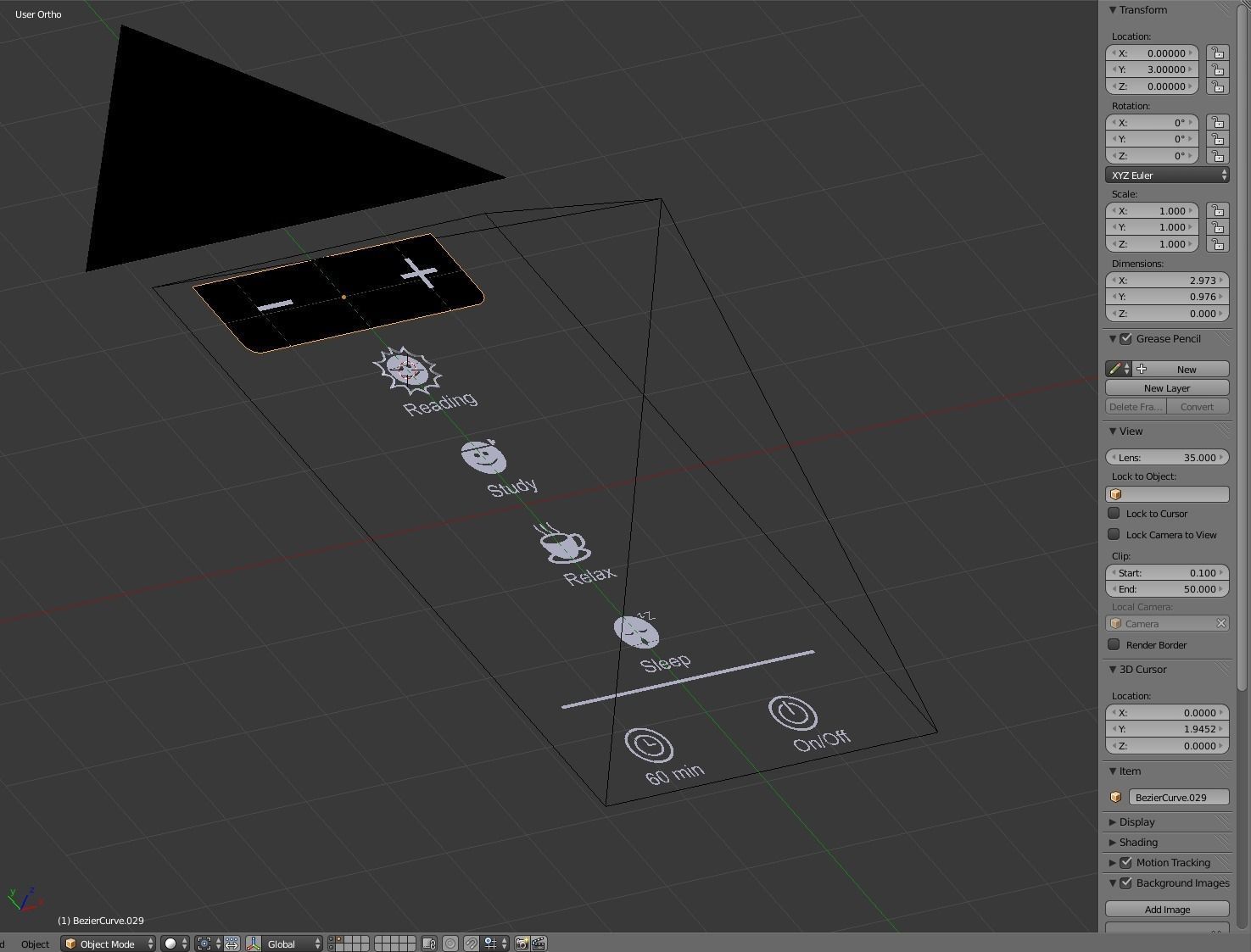Collapse the Background Images panel
This screenshot has width=1251, height=952.
1113,883
